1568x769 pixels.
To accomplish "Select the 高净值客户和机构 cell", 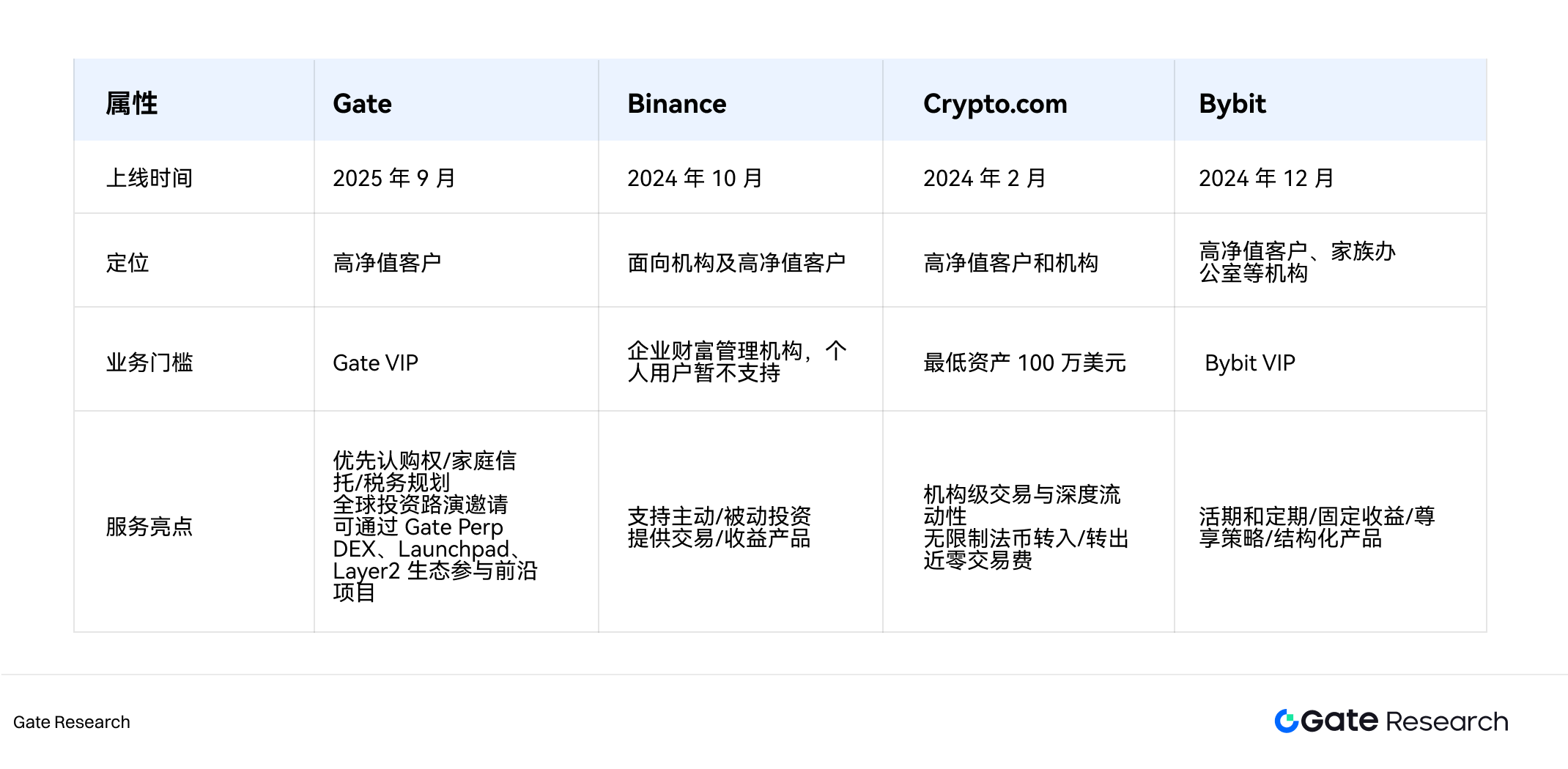I will [1010, 262].
